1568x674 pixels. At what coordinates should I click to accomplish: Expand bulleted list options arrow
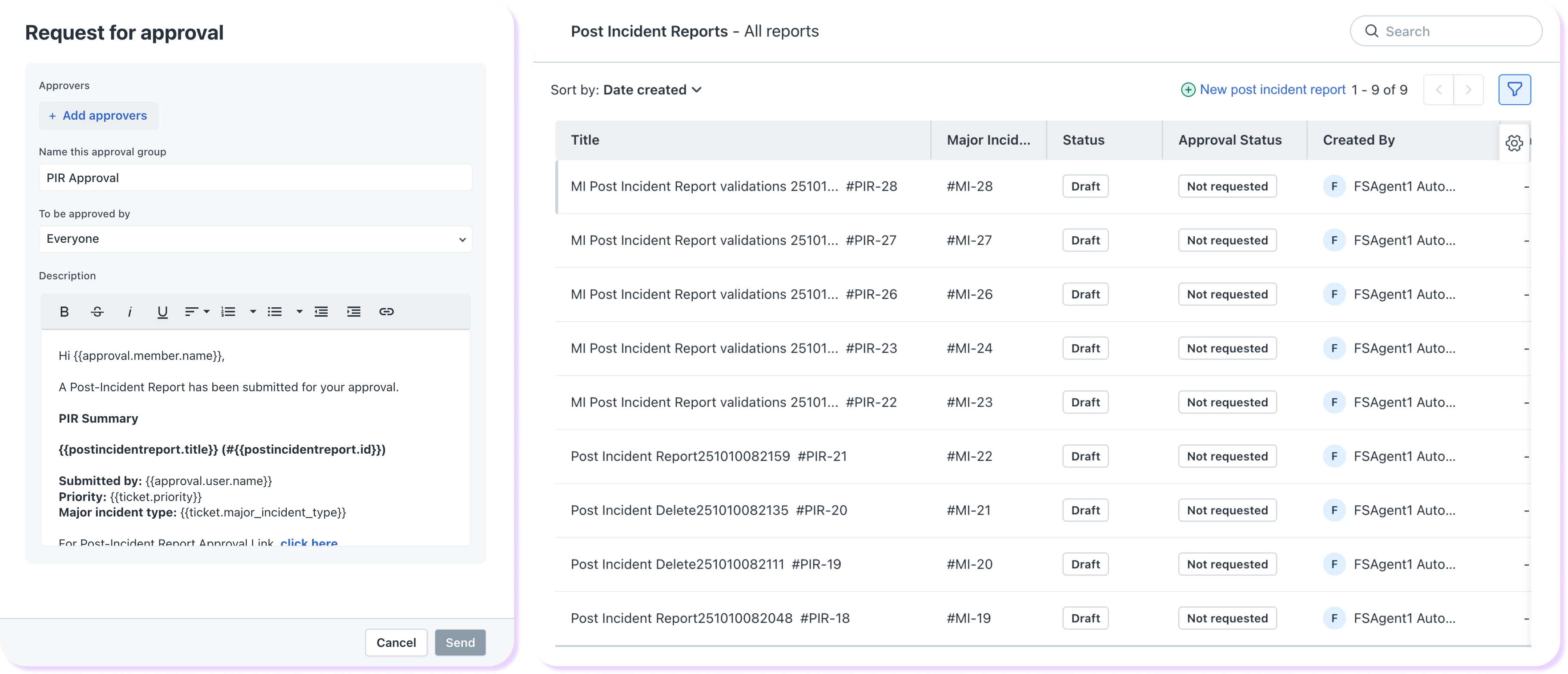(x=299, y=312)
